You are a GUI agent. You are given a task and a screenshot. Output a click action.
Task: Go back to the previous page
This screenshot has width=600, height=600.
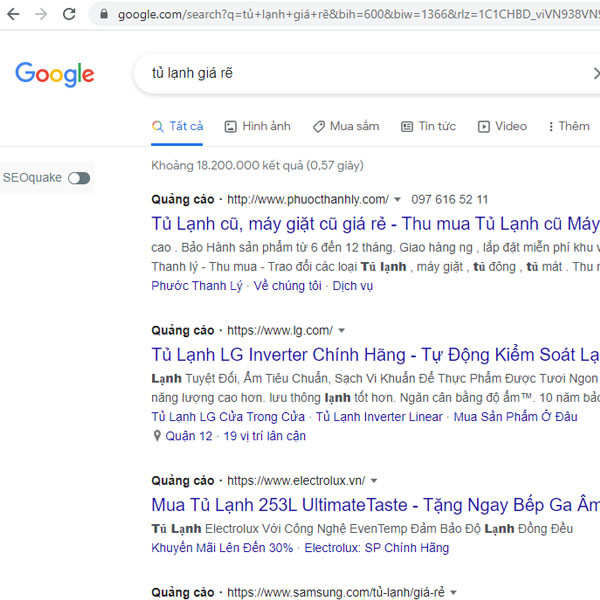pos(14,14)
